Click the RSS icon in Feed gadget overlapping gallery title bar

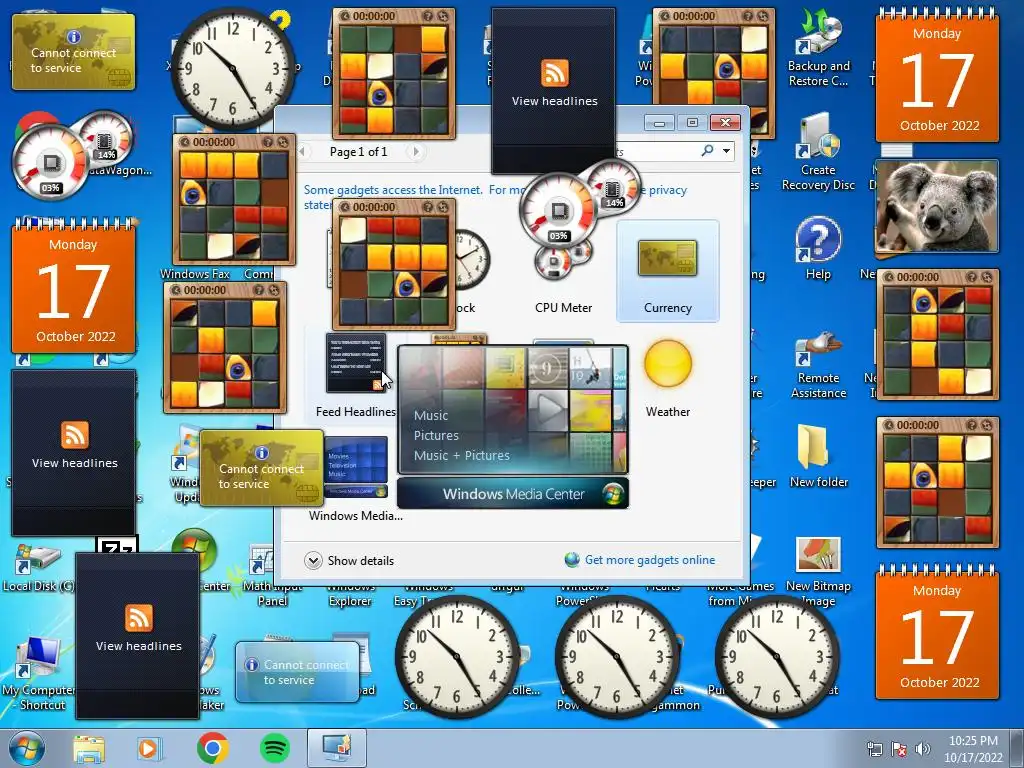point(554,72)
